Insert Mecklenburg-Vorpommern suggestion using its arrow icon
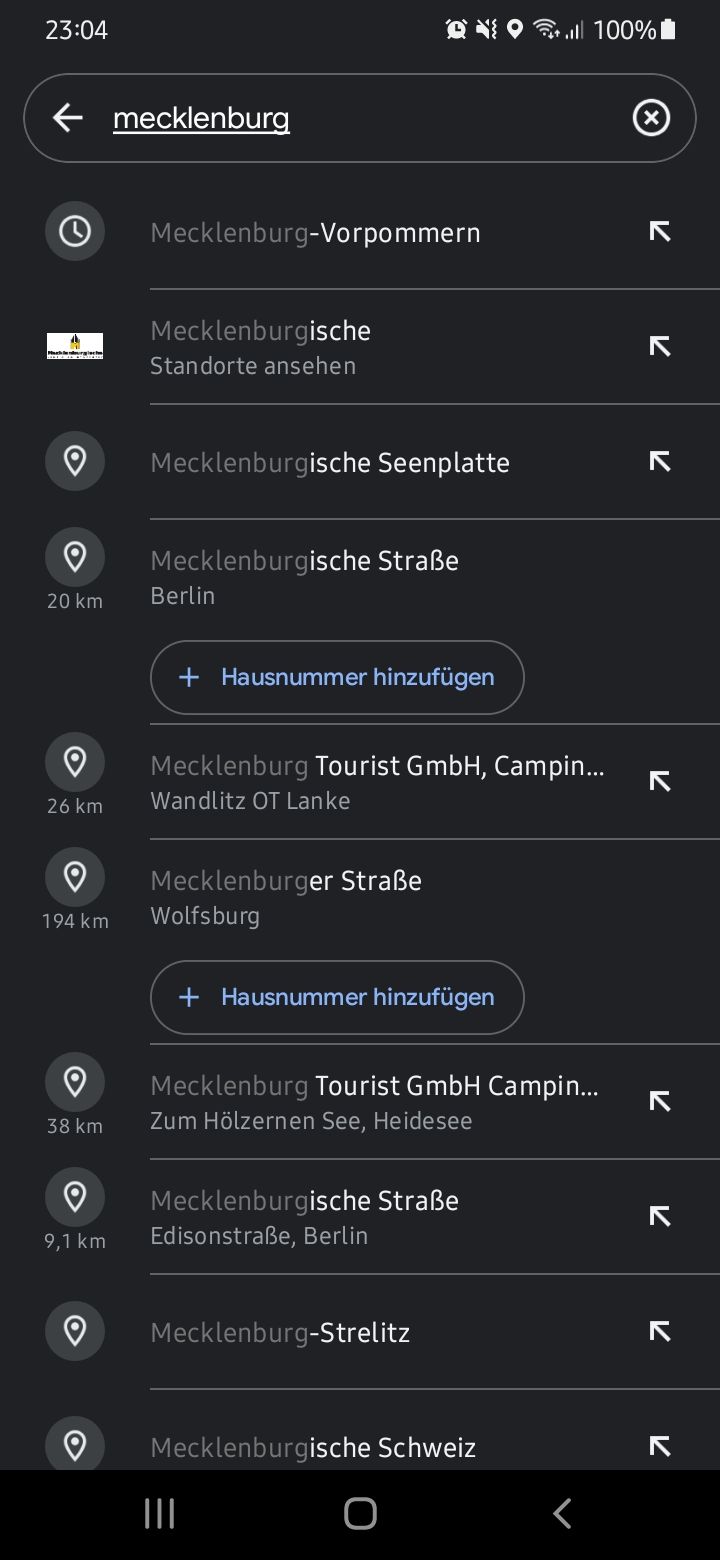The image size is (720, 1560). pyautogui.click(x=659, y=232)
